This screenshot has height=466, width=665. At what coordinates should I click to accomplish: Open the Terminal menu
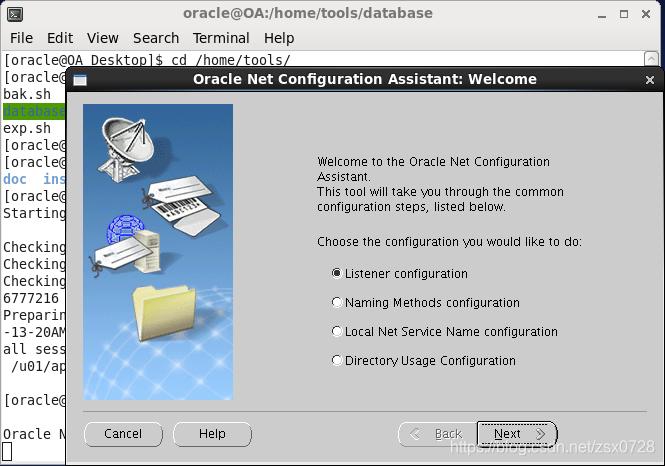click(221, 38)
